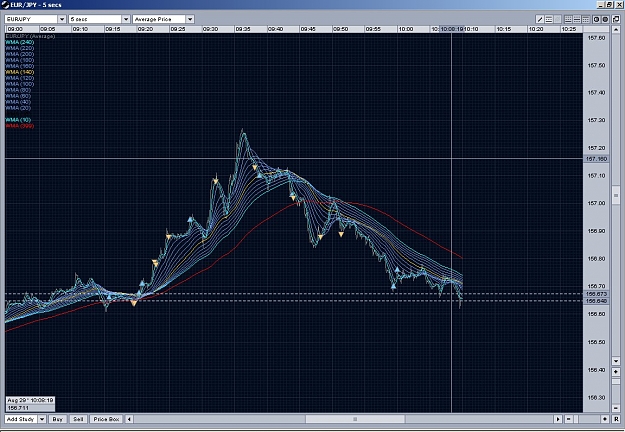Choose the middle grid layout icon
The height and width of the screenshot is (432, 625).
tap(577, 19)
